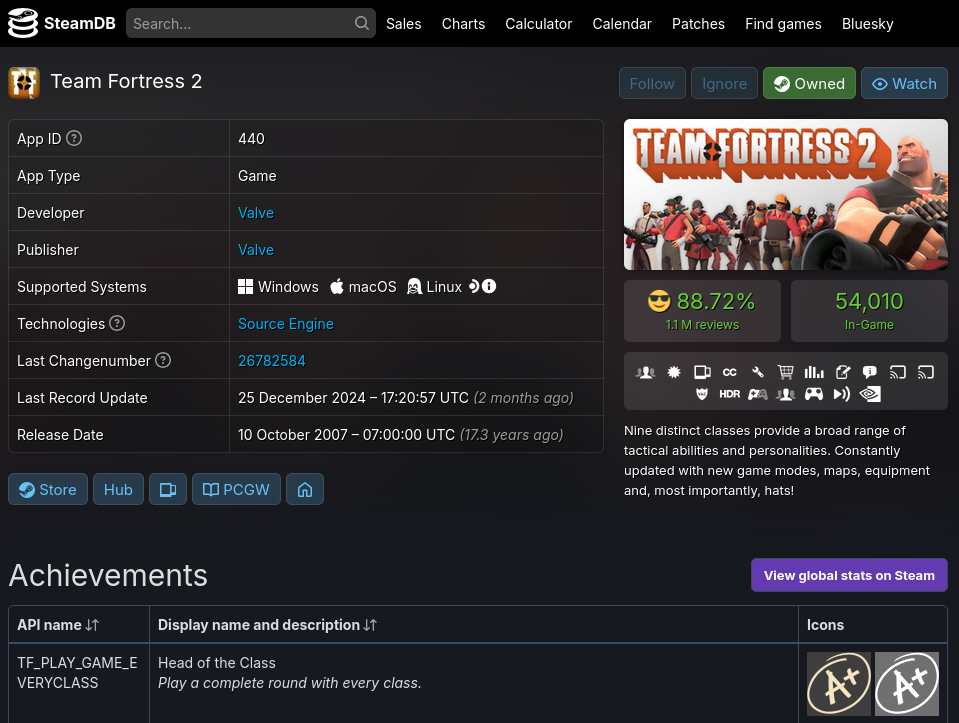
Task: Click the CC captions feature icon
Action: point(730,372)
